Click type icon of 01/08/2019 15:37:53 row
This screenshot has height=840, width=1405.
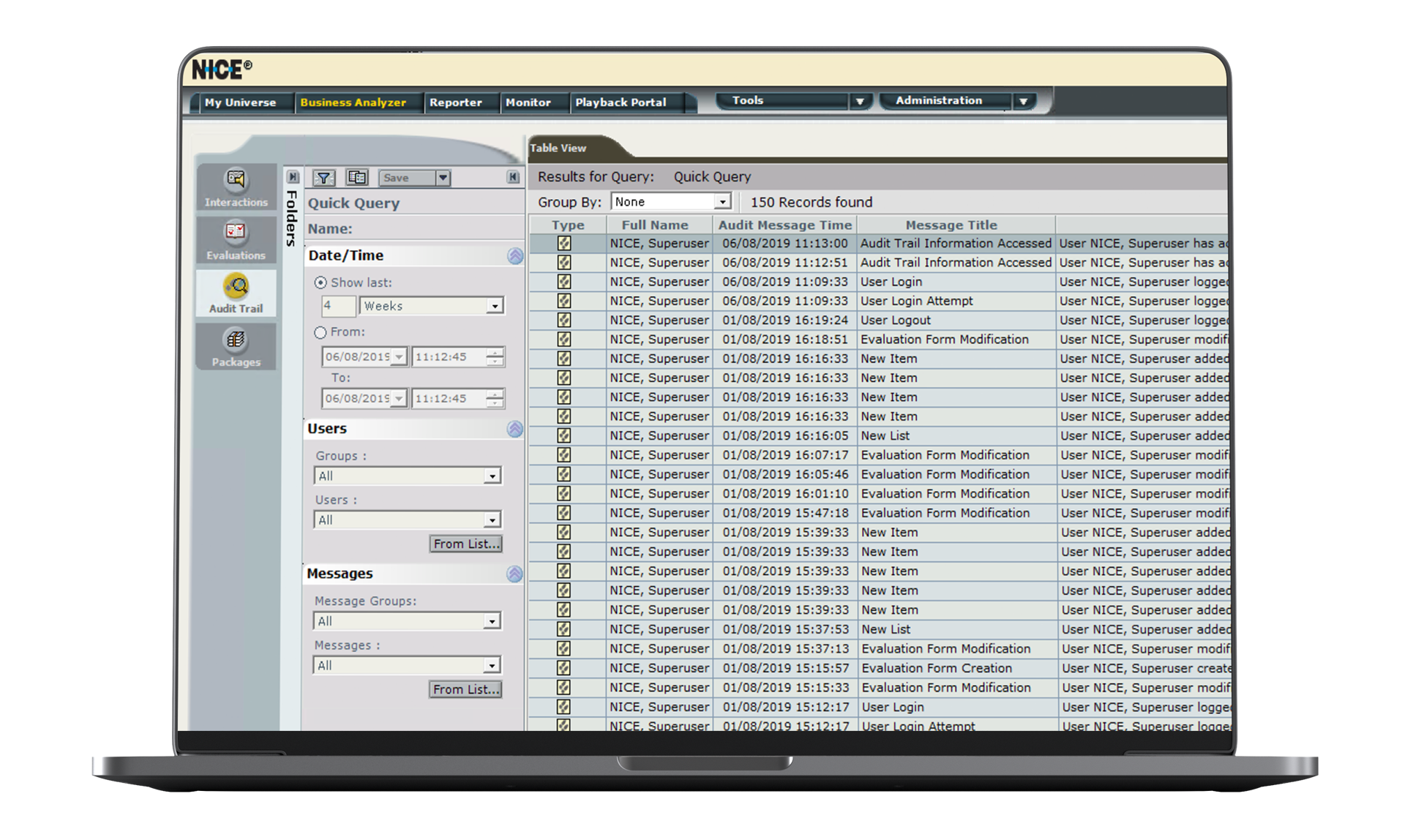point(563,629)
